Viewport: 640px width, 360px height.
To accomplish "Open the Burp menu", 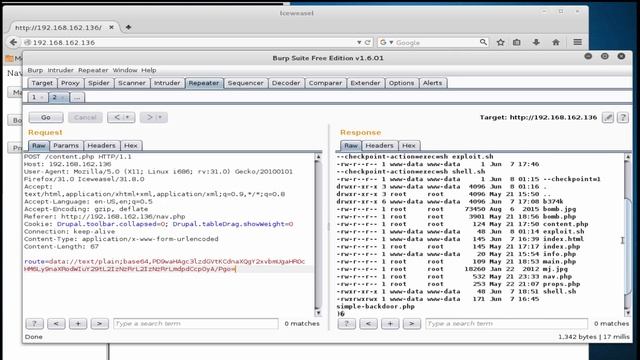I will point(35,70).
